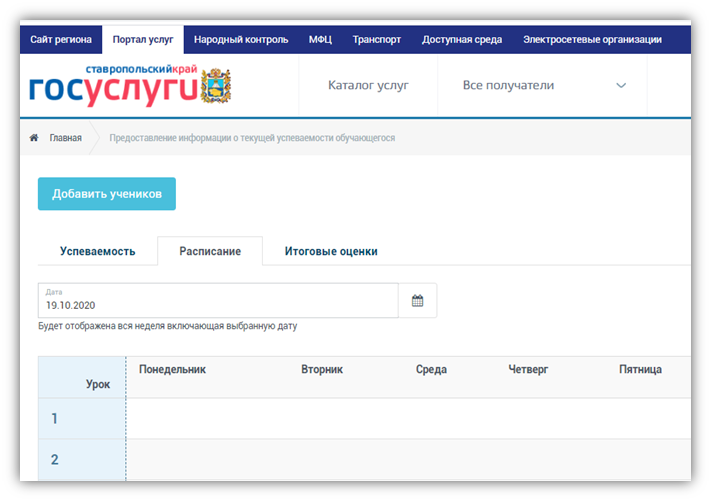Switch to Сайт региона tab
711x501 pixels.
click(x=61, y=39)
